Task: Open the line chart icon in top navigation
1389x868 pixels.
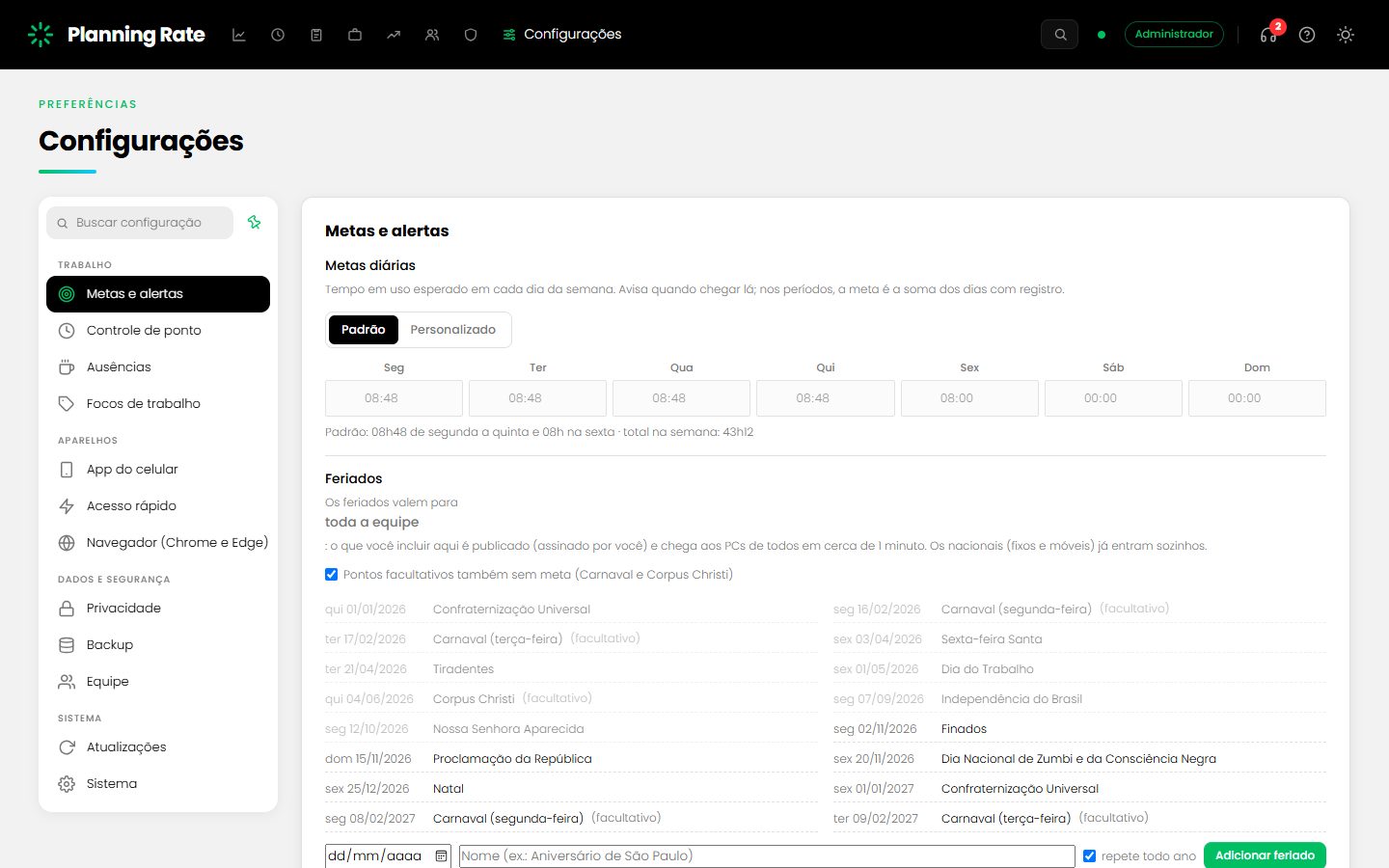Action: pyautogui.click(x=239, y=35)
